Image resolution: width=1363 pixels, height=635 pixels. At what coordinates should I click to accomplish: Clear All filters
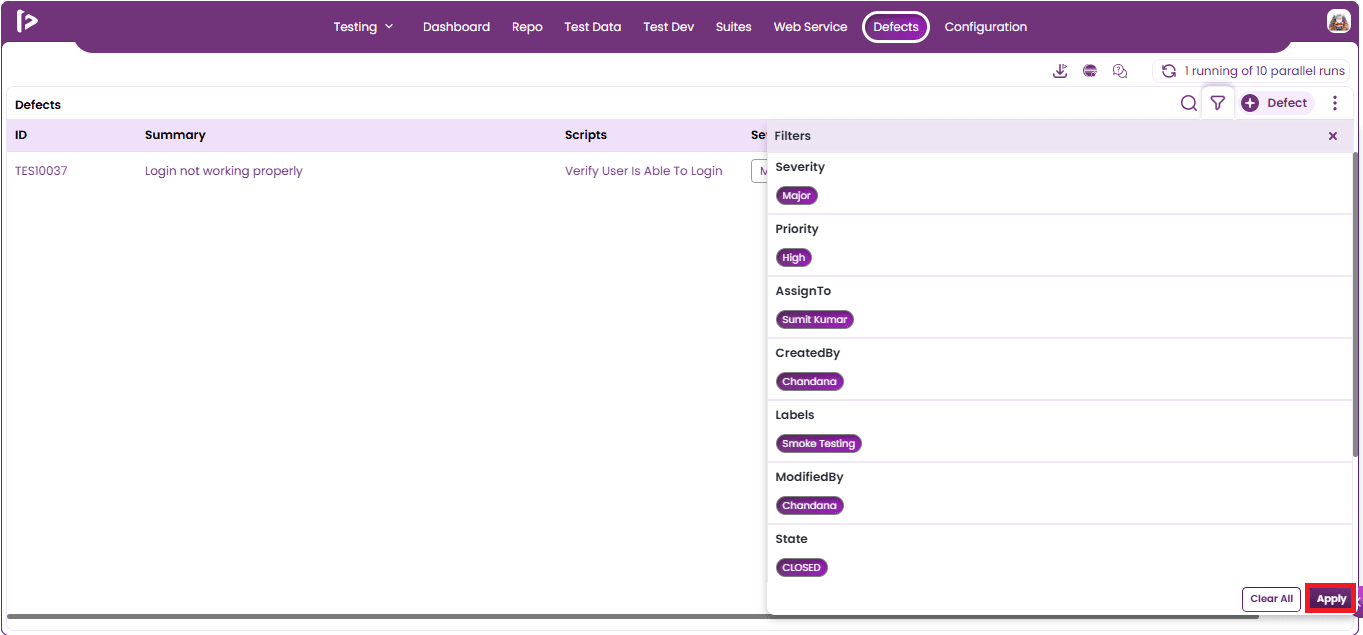1272,599
